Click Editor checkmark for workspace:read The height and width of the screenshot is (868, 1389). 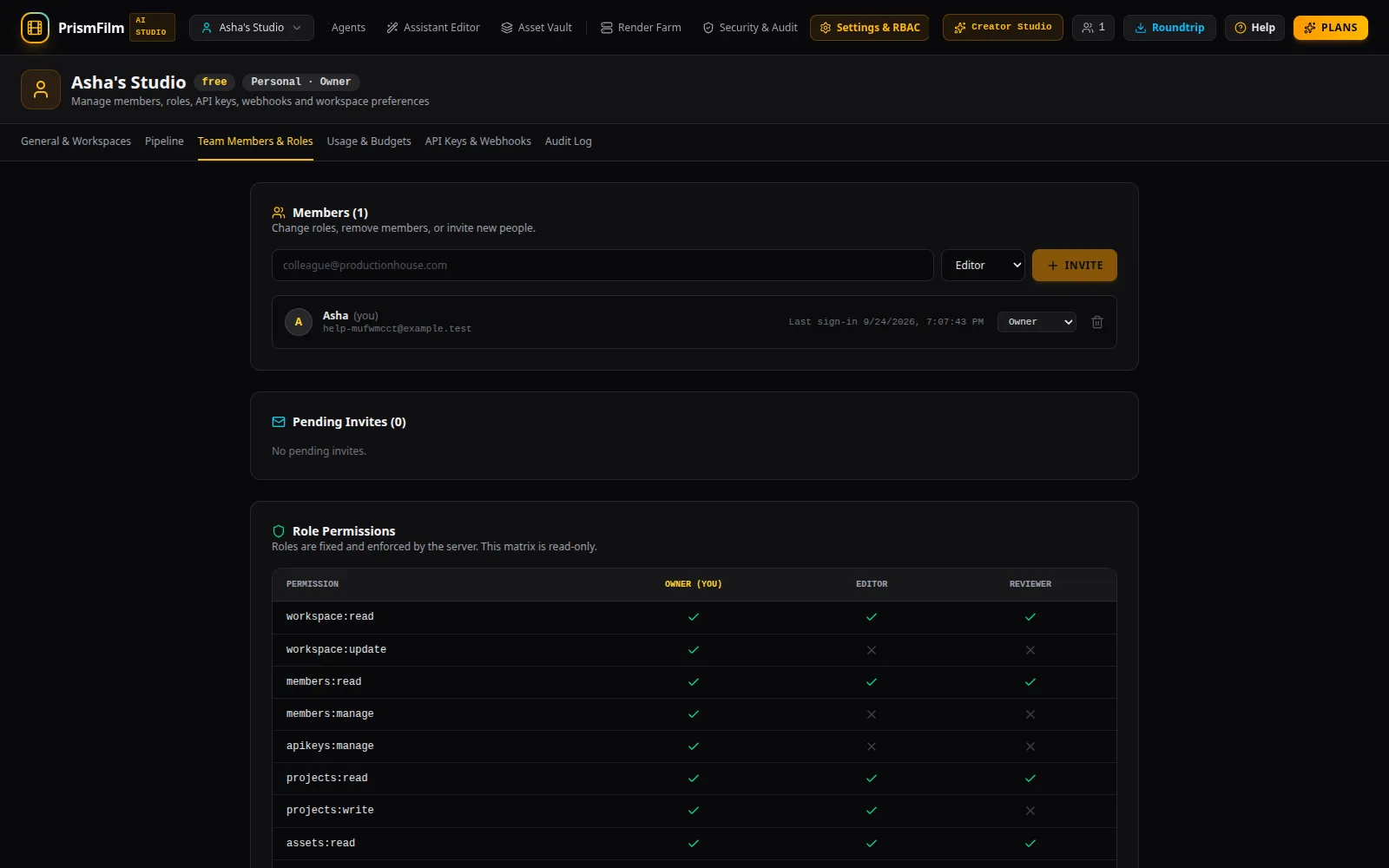pyautogui.click(x=872, y=617)
